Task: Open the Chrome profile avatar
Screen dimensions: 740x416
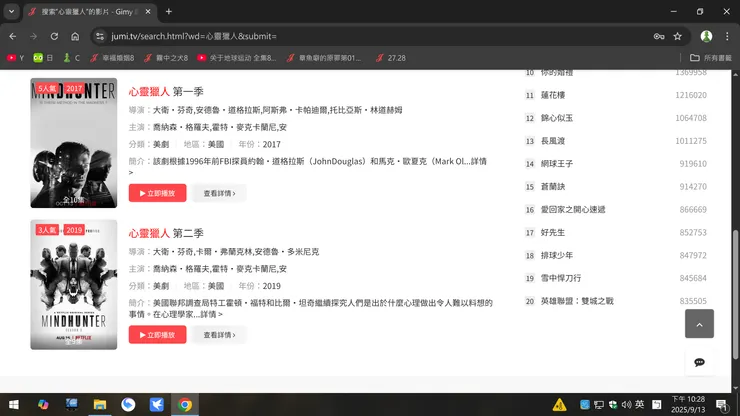Action: click(706, 36)
